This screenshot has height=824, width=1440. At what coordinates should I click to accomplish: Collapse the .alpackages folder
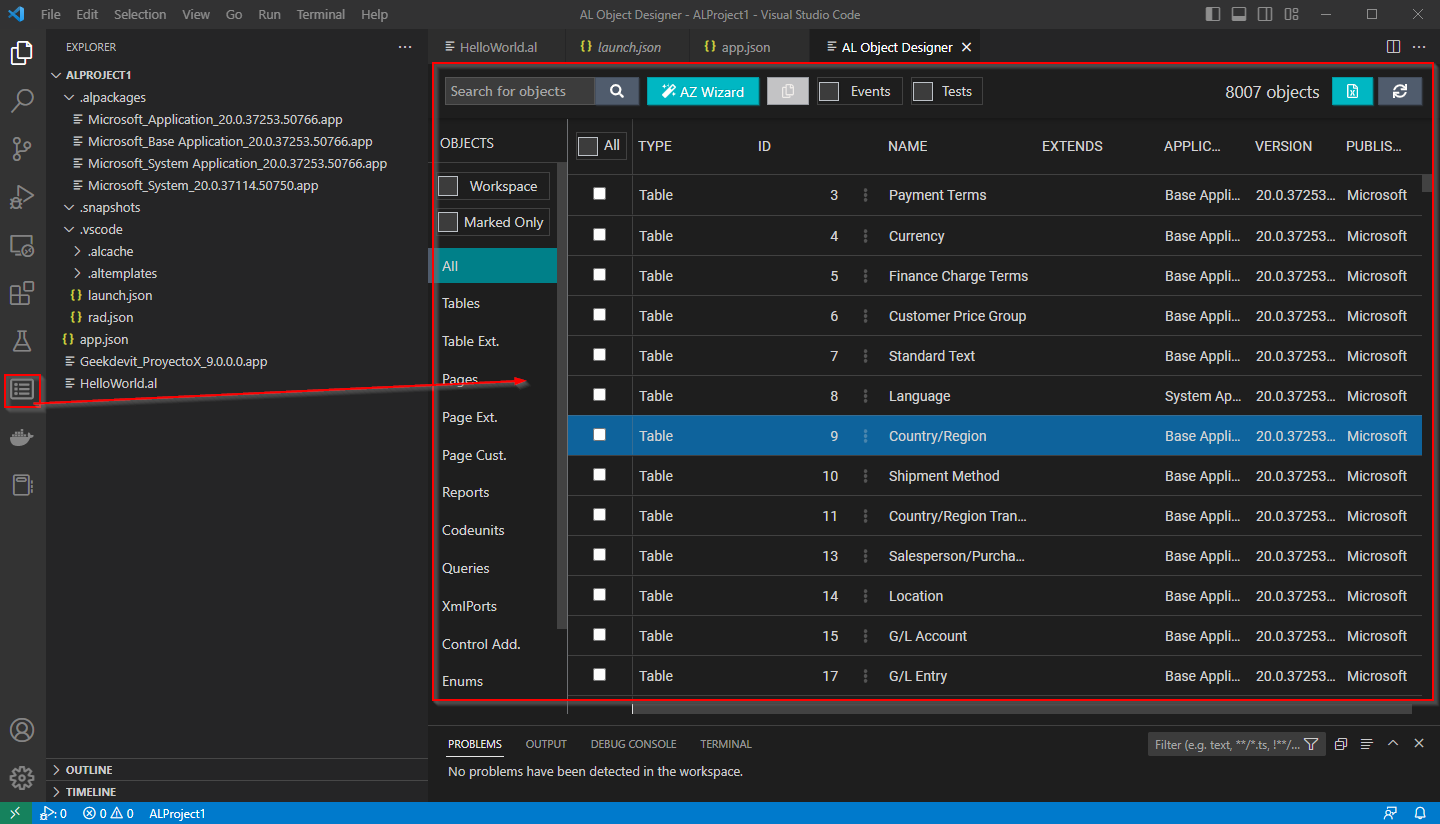(69, 98)
